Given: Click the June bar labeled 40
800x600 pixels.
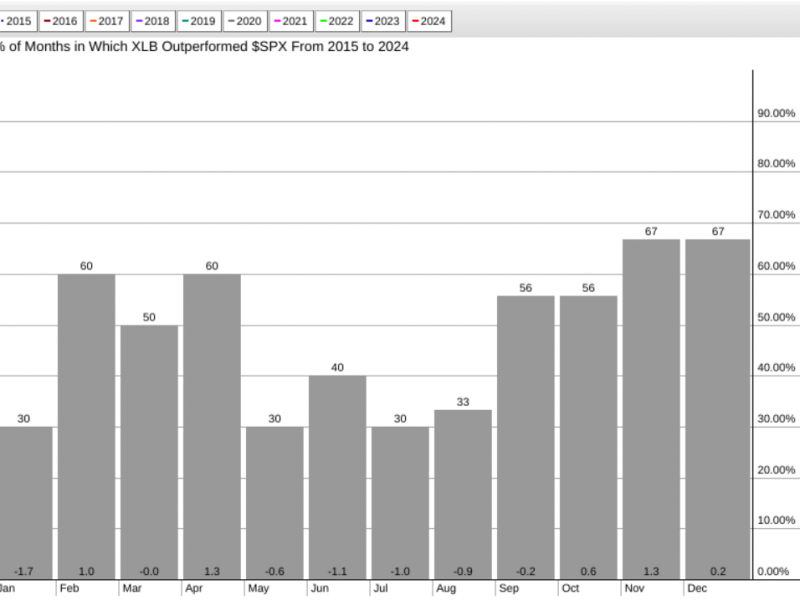Looking at the screenshot, I should tap(337, 478).
